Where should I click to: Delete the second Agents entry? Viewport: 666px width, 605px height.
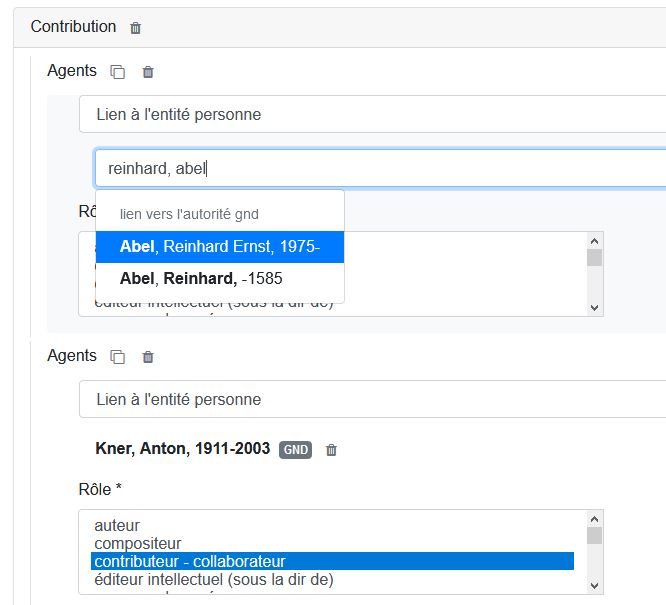(148, 357)
